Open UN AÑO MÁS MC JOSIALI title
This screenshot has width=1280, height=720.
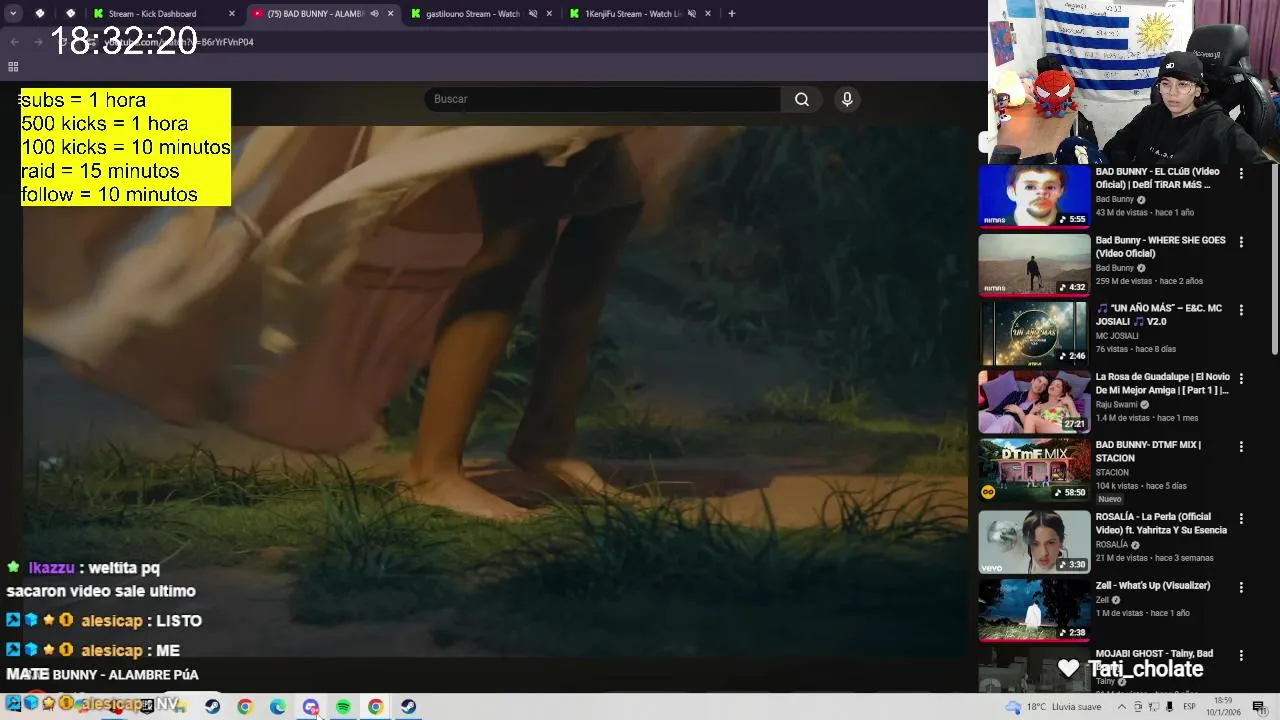tap(1158, 315)
